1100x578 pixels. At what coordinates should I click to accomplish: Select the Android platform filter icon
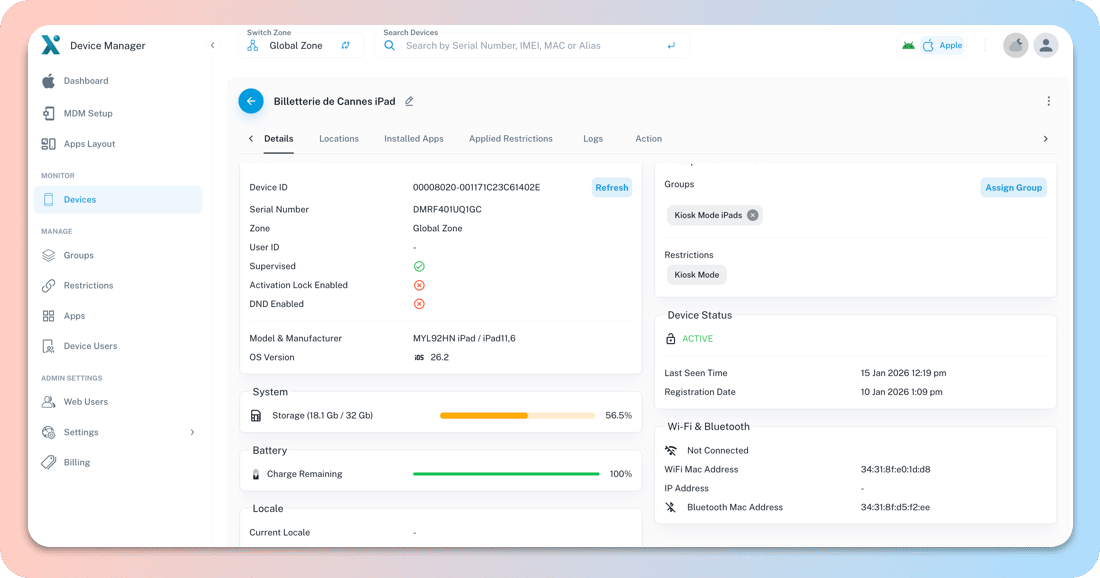(x=907, y=45)
